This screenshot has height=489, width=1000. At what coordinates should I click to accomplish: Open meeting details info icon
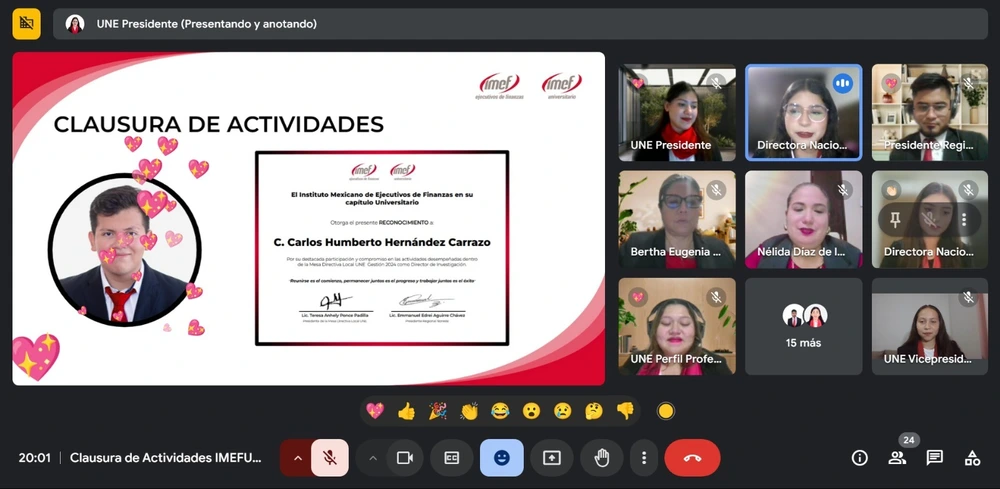coord(859,458)
